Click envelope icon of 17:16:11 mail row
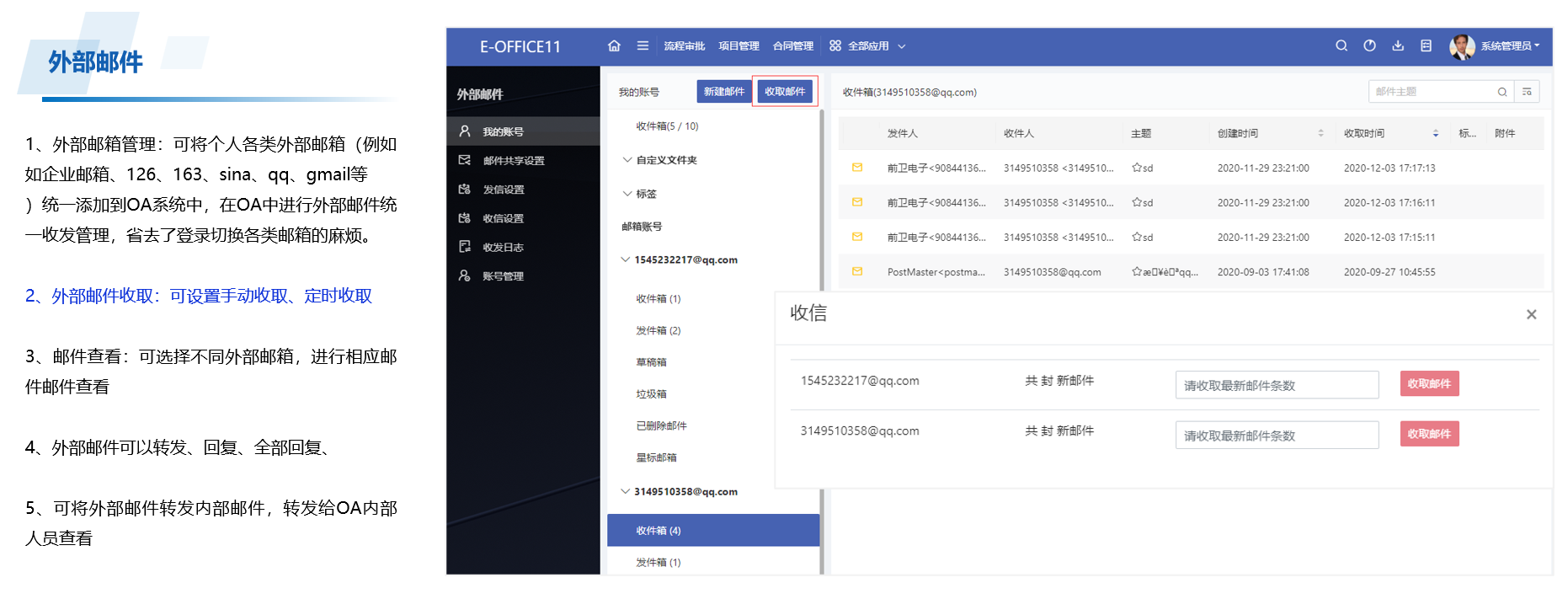 [857, 202]
